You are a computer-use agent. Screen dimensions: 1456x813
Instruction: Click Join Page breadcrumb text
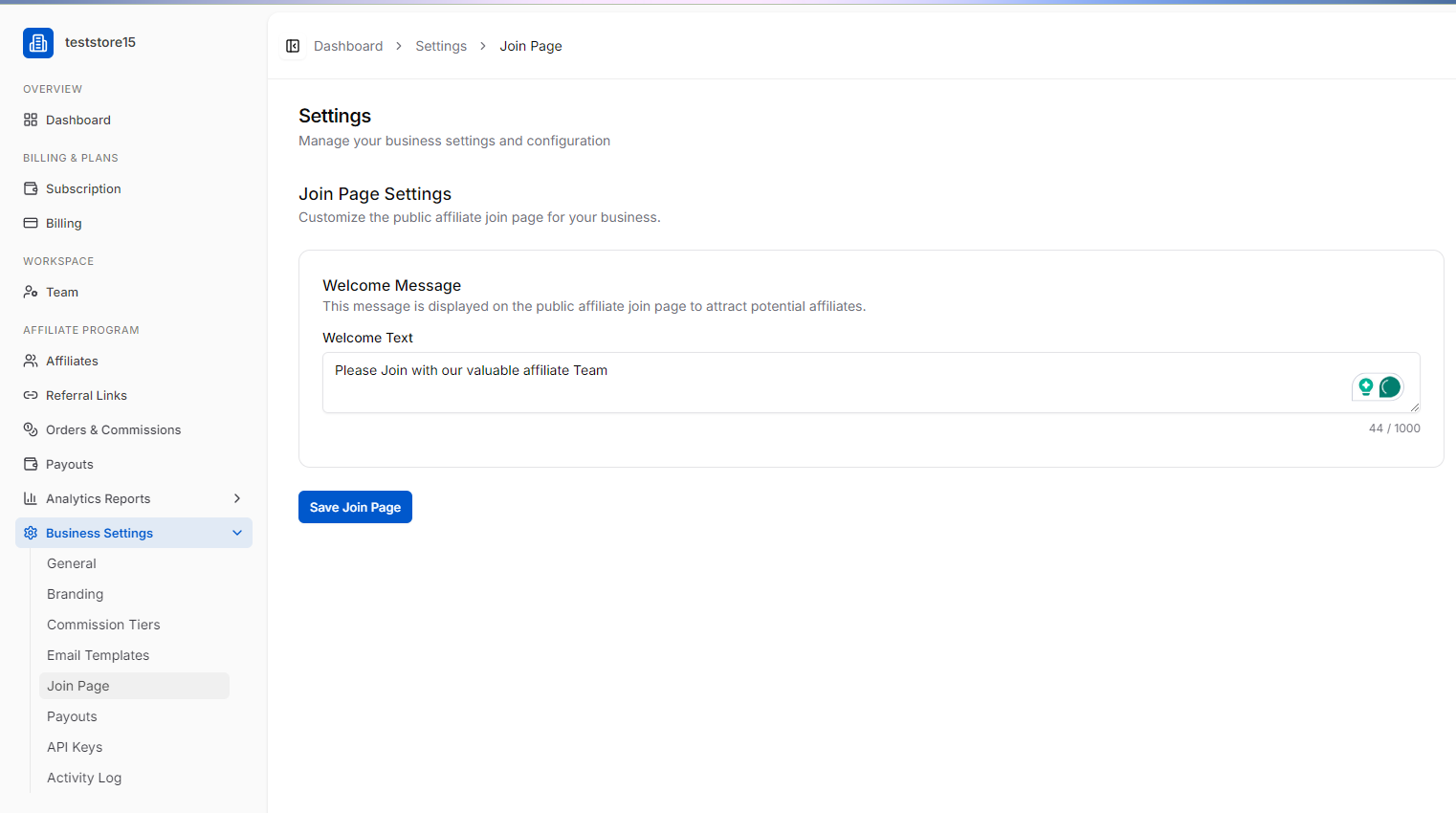(x=531, y=46)
